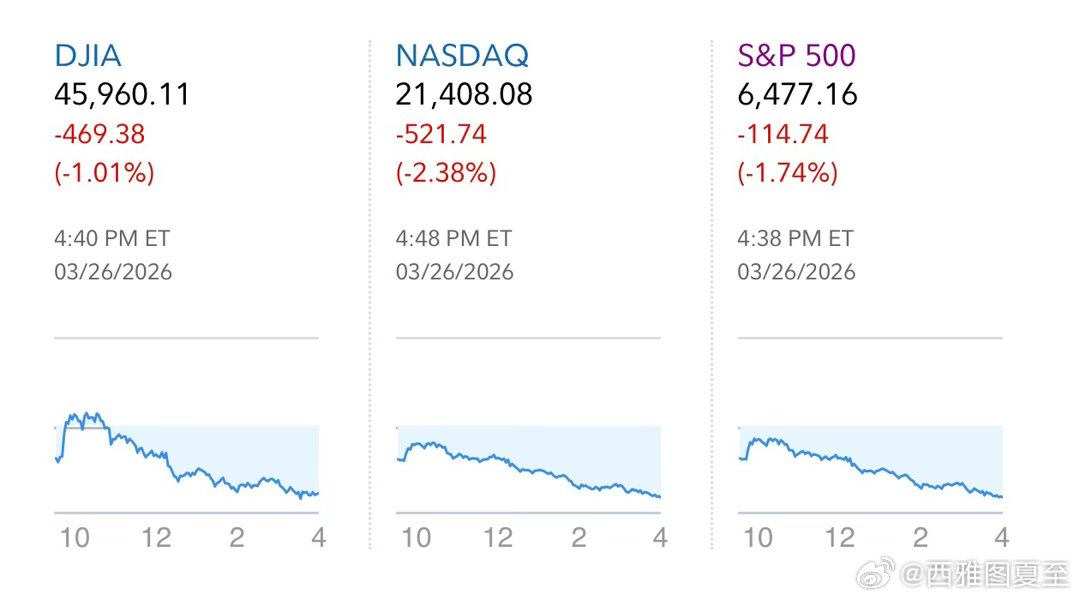The width and height of the screenshot is (1080, 600).
Task: Click the S&P 500 percent change (-1.74%)
Action: 788,173
